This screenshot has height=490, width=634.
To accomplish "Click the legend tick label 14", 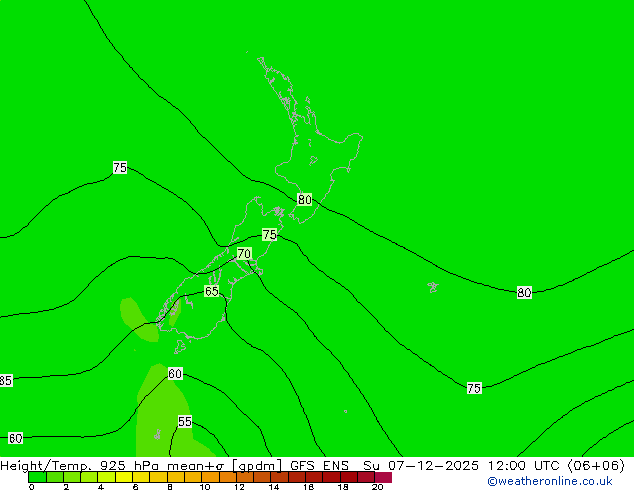I will pyautogui.click(x=274, y=487).
